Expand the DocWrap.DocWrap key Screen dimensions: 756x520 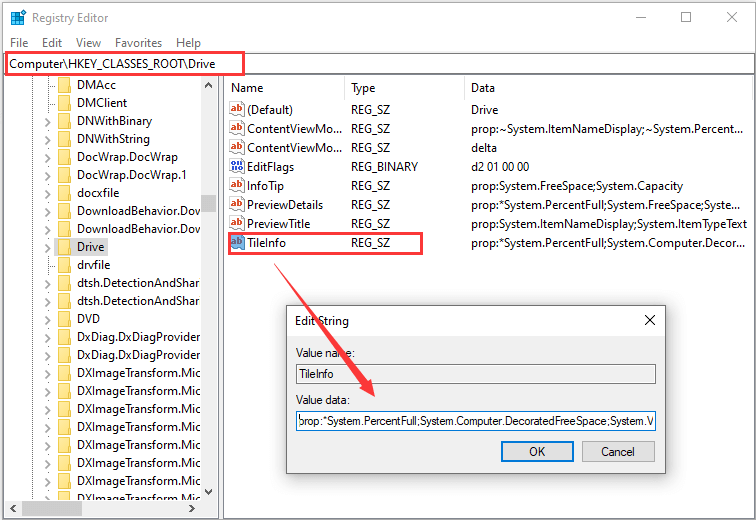point(47,158)
